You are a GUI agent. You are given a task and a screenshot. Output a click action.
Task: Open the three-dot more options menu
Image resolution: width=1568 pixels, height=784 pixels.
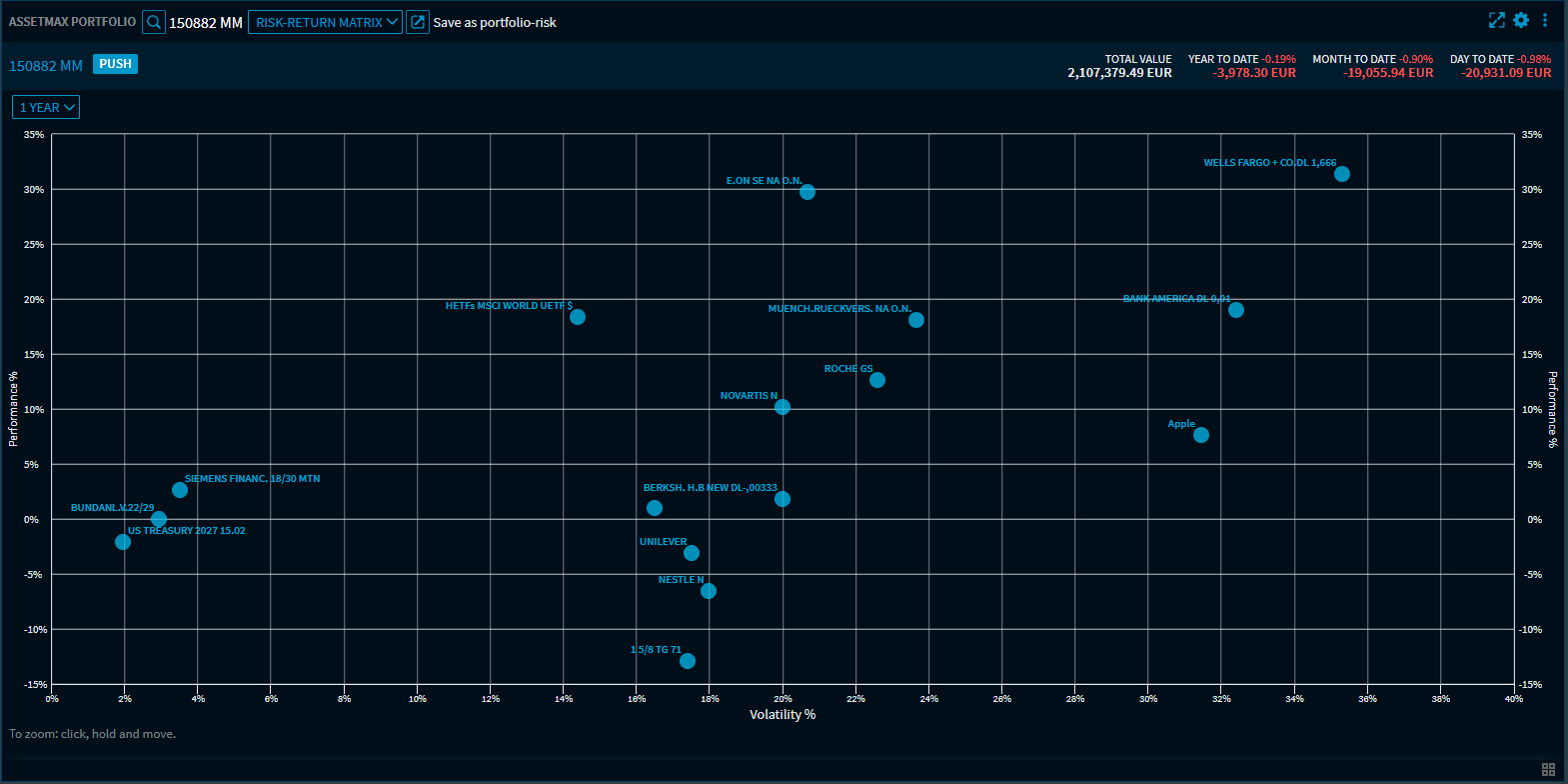(1545, 20)
